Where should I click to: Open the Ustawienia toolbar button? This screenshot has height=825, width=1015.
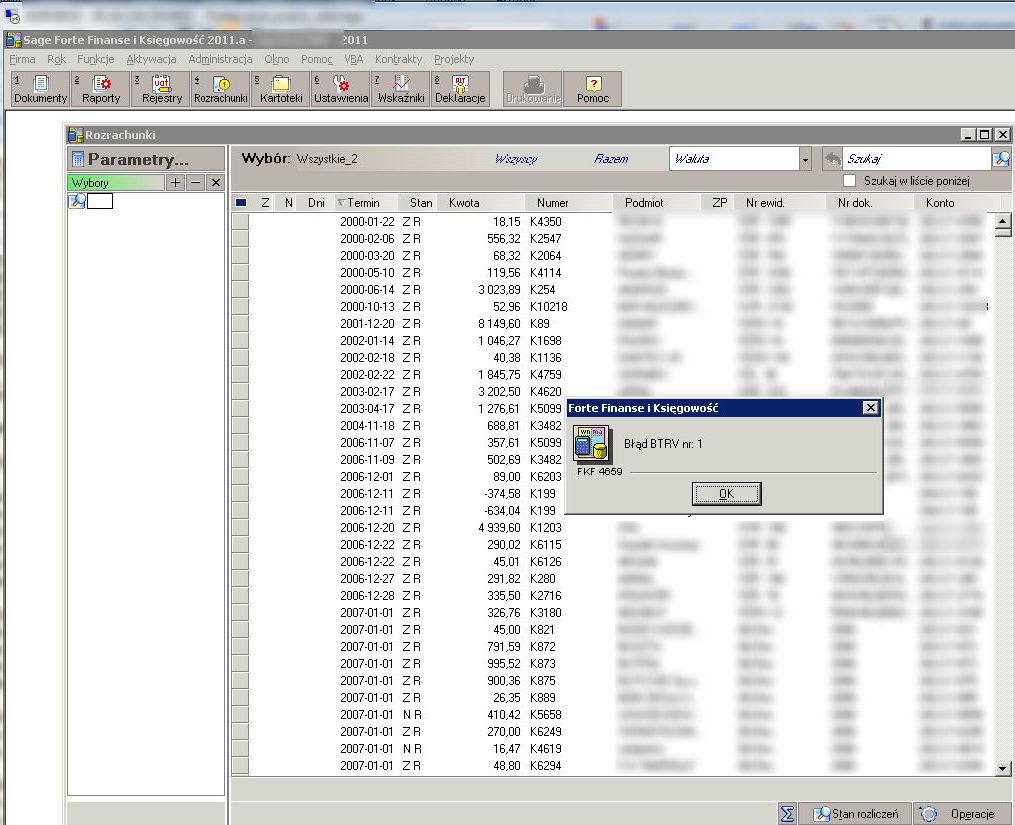340,89
